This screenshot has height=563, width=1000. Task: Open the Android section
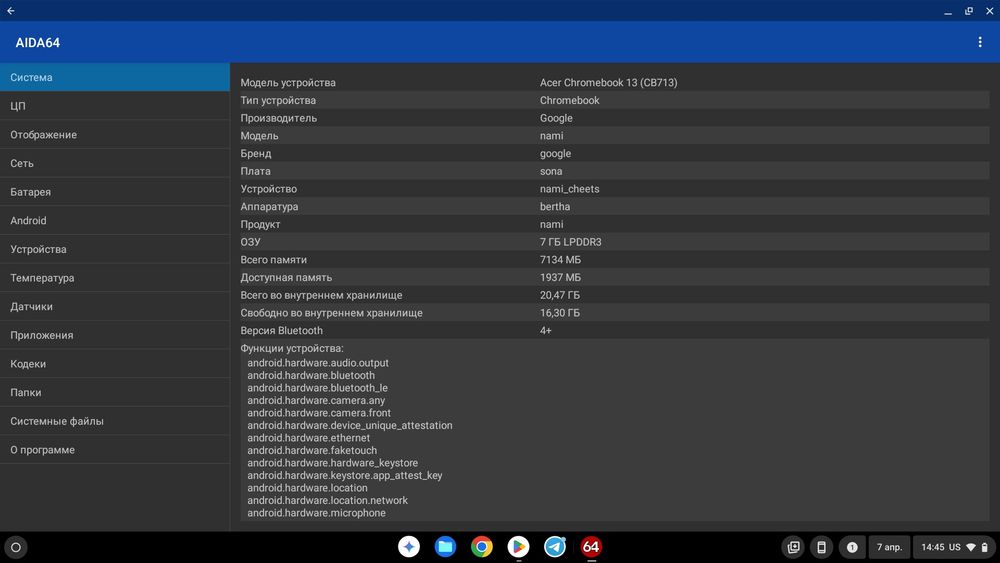click(x=115, y=221)
